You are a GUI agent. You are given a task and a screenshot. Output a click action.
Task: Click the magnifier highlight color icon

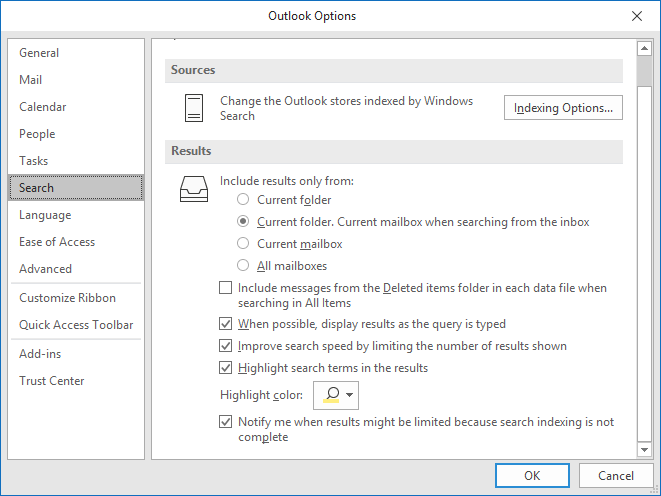(332, 395)
